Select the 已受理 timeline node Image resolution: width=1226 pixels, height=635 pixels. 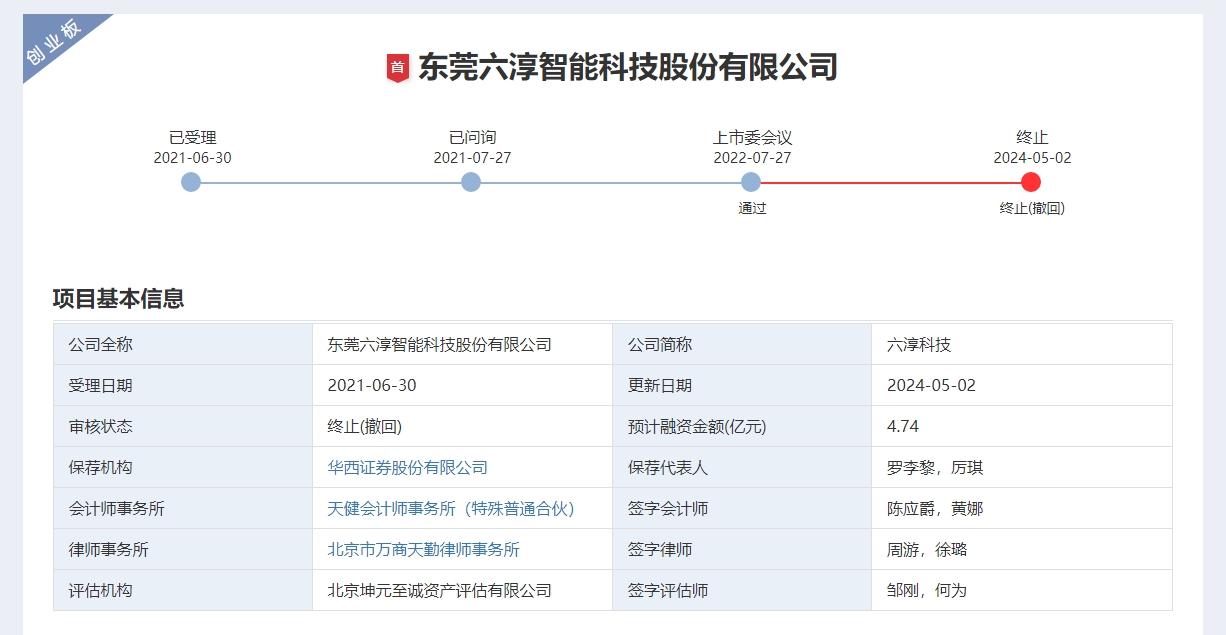[191, 182]
